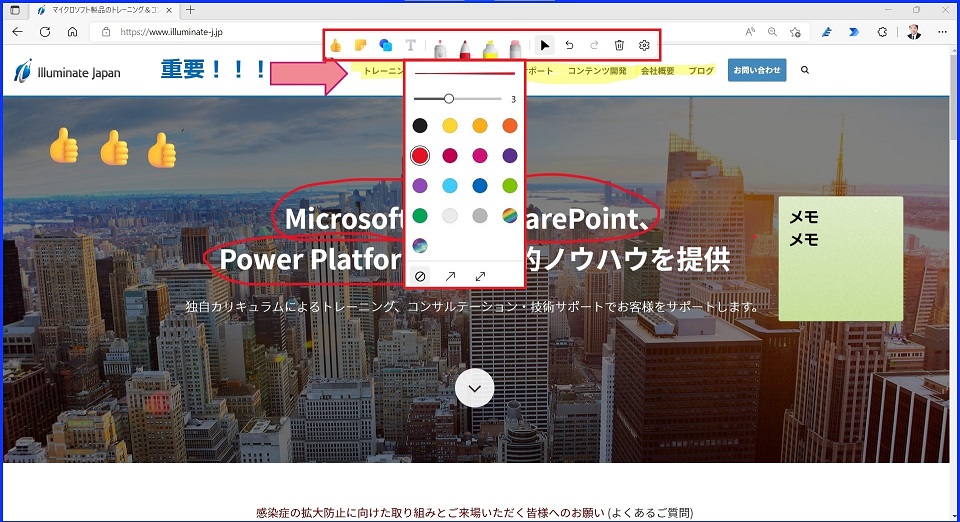This screenshot has height=522, width=960.
Task: Click the お問い合わせ button
Action: pyautogui.click(x=757, y=70)
